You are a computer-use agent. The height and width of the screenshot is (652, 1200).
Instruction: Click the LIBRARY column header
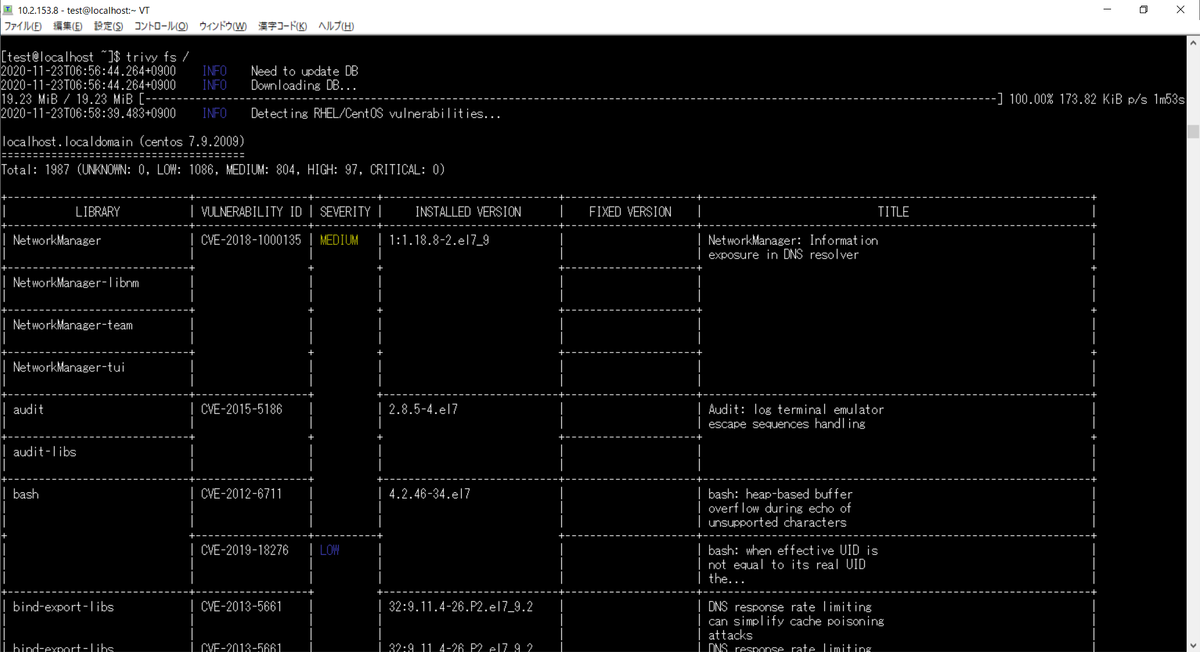[97, 212]
